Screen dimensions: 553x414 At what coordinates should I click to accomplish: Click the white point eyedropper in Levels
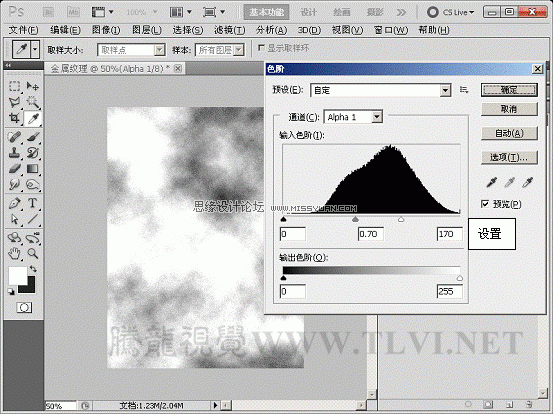[x=527, y=182]
